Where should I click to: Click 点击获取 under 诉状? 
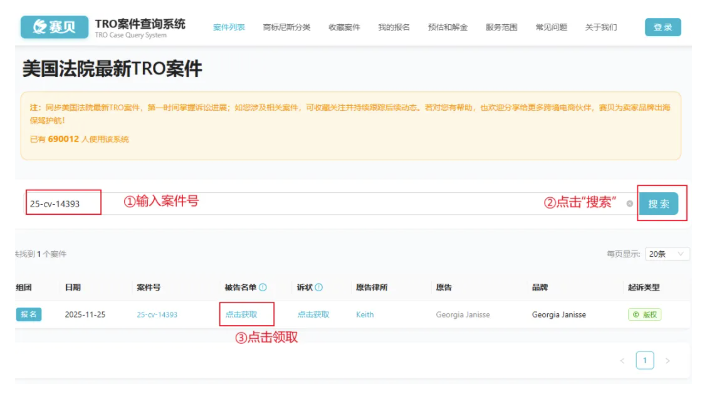click(313, 314)
